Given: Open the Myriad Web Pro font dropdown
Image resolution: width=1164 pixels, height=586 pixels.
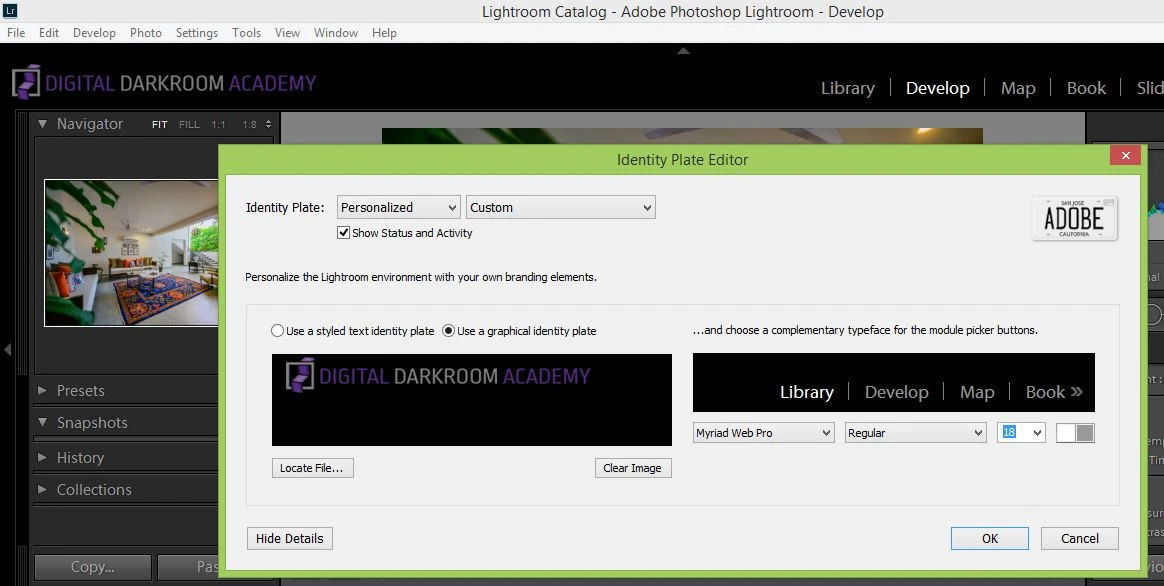Looking at the screenshot, I should 763,432.
